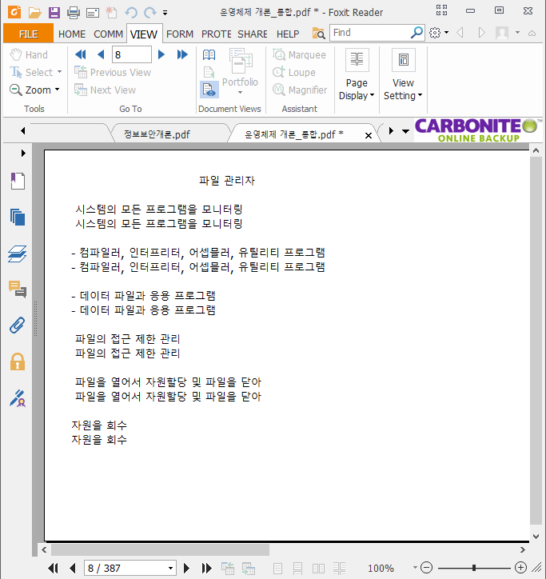Click the zoom out minus button
This screenshot has width=546, height=579.
click(x=426, y=568)
